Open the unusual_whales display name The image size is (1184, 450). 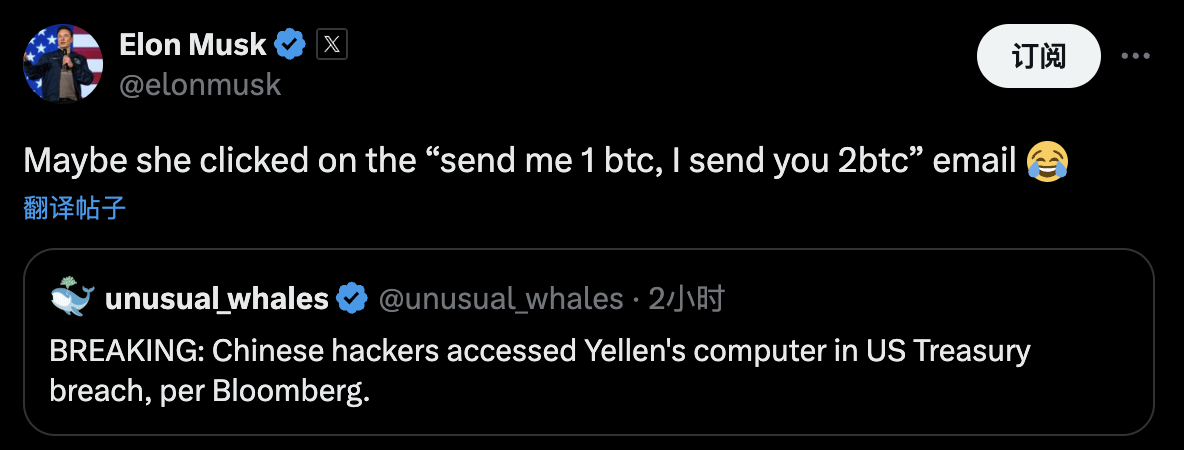click(x=216, y=298)
